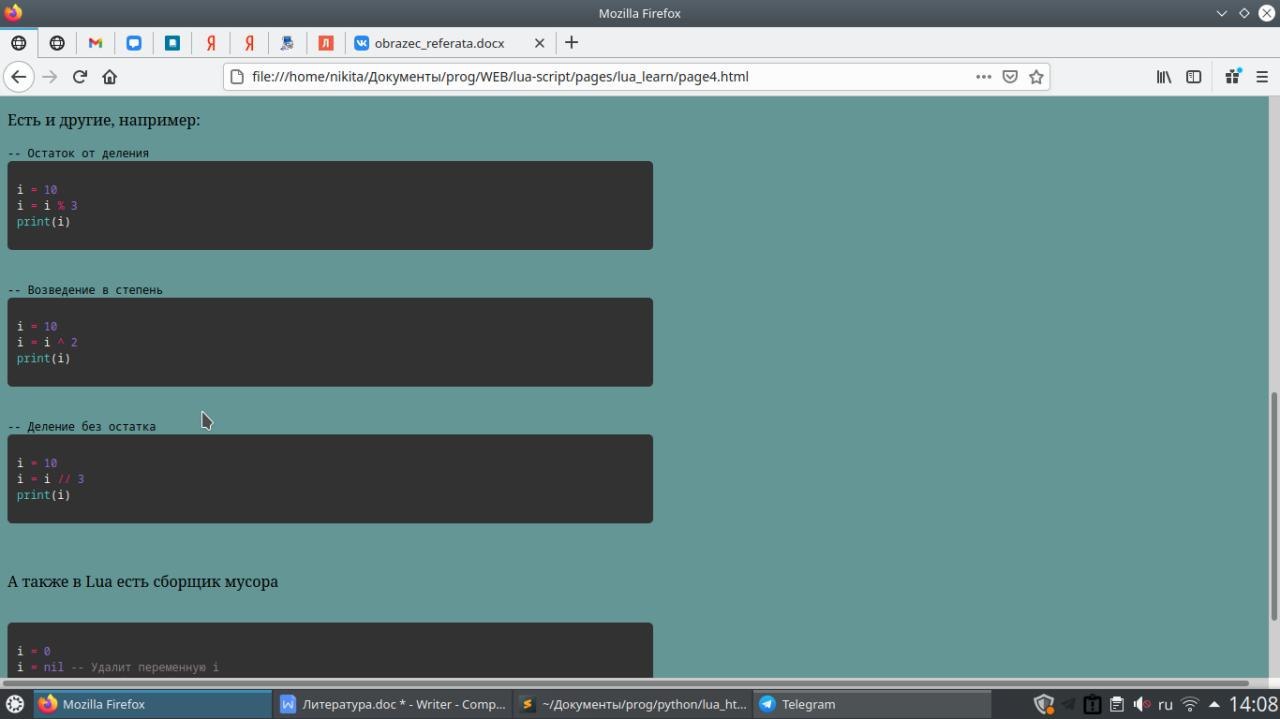Screen dimensions: 1280x719
Task: Open the KDE application launcher
Action: (15, 704)
